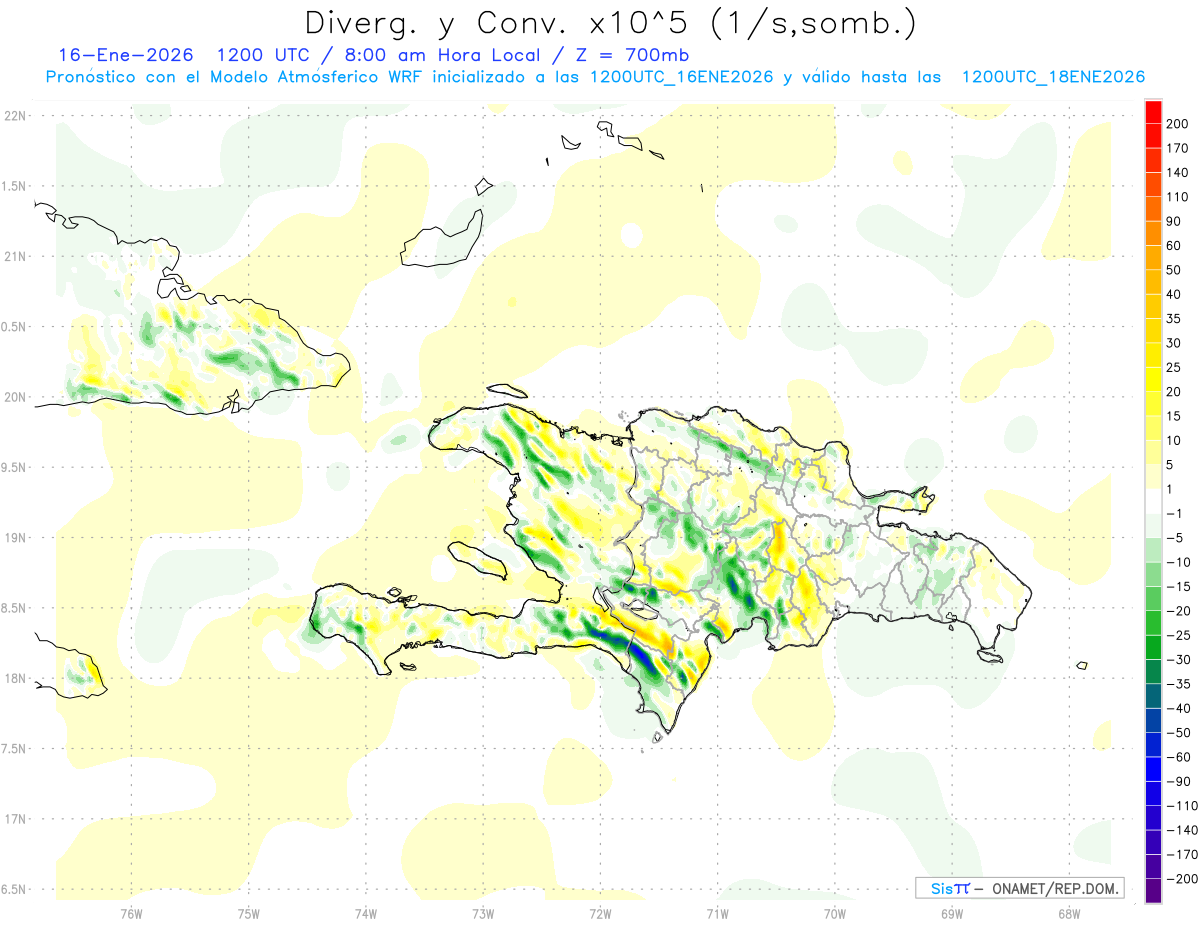Click the 35 value on the color scale
The image size is (1200, 927).
coord(1175,319)
